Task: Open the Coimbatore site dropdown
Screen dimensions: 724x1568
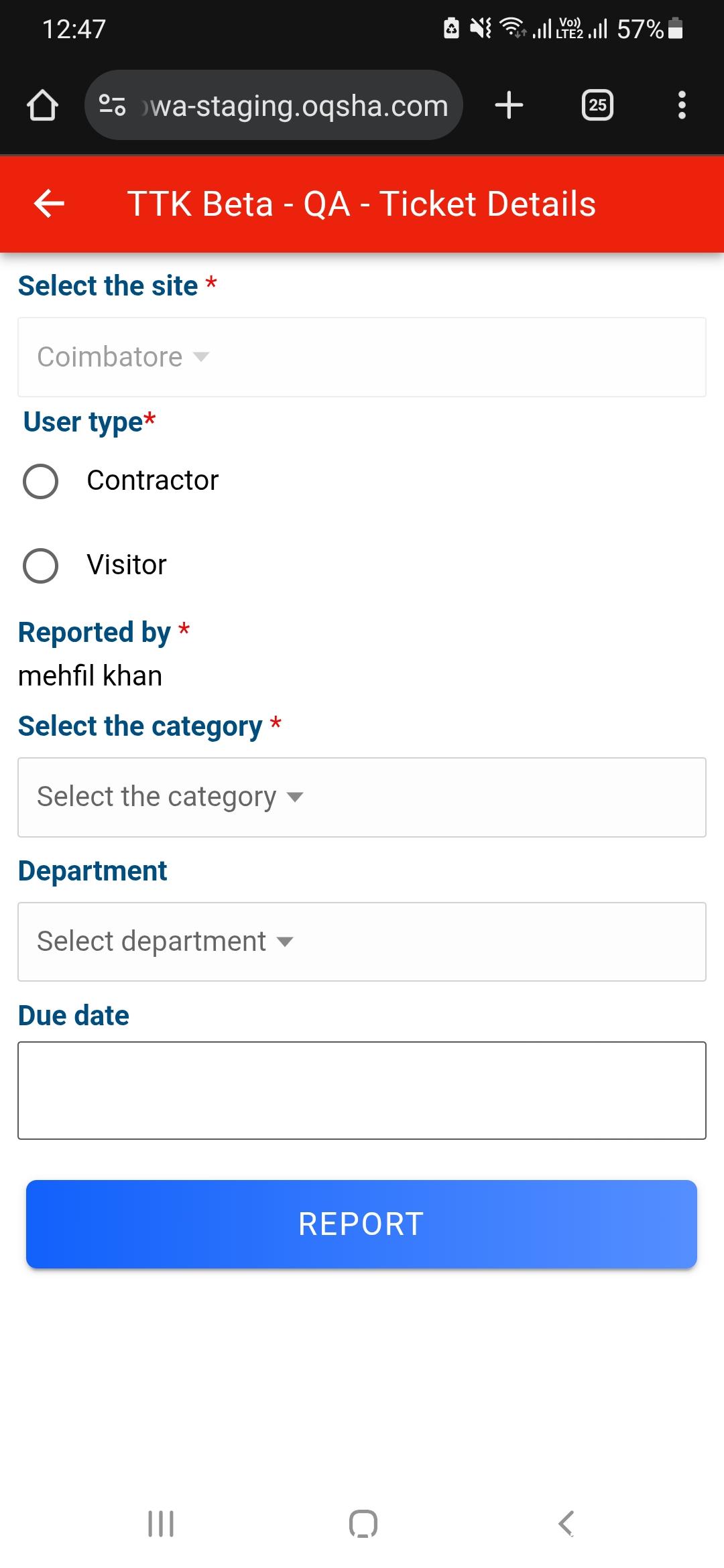Action: tap(362, 357)
